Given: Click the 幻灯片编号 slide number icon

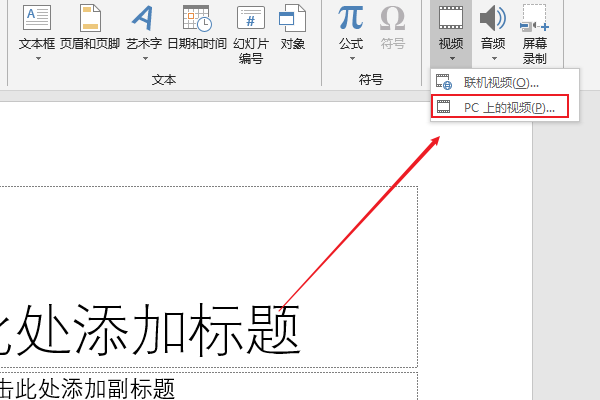Looking at the screenshot, I should point(250,17).
